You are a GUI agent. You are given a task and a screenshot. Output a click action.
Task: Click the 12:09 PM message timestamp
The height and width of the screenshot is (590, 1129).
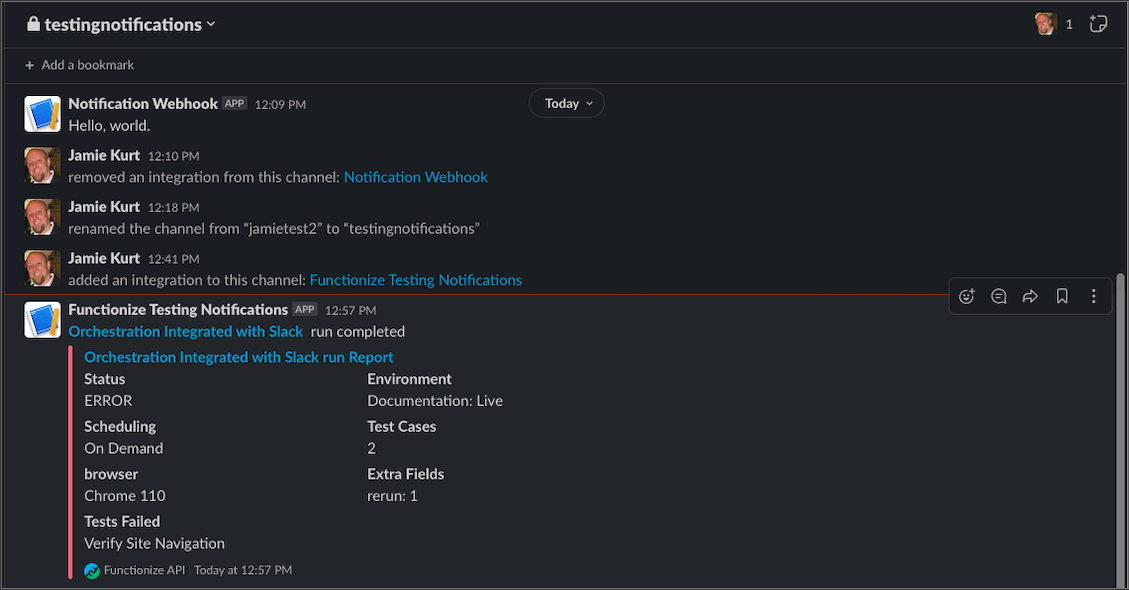tap(280, 104)
